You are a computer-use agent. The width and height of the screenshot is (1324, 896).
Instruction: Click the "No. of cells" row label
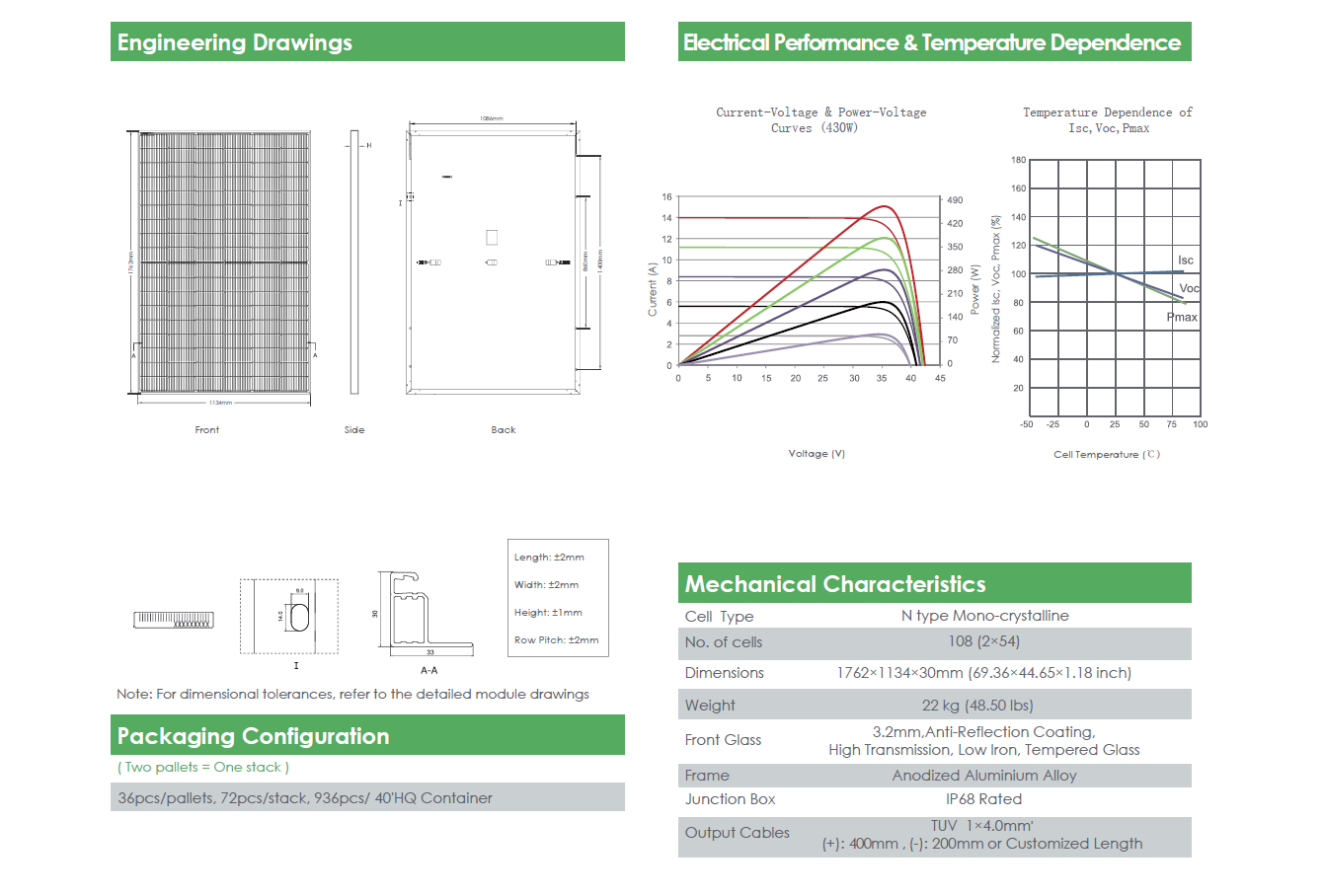pyautogui.click(x=724, y=642)
